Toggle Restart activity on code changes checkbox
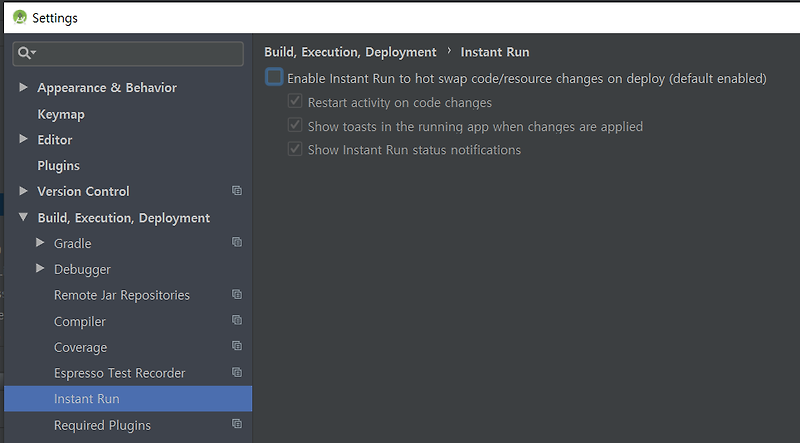 point(295,101)
